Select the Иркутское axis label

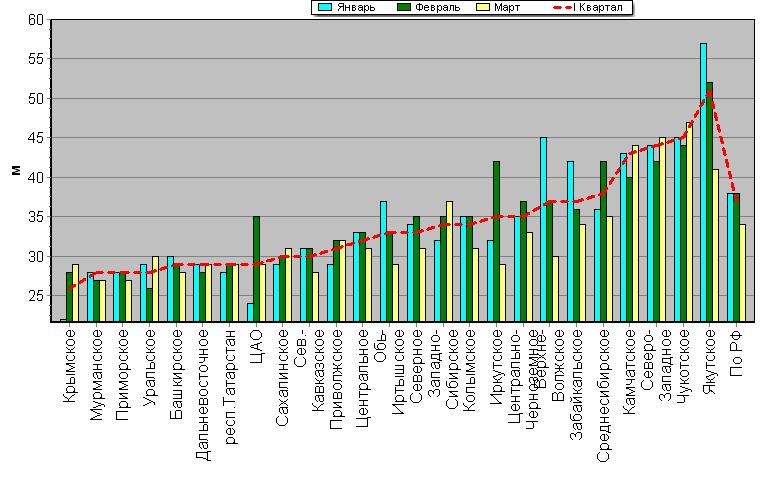click(x=496, y=367)
